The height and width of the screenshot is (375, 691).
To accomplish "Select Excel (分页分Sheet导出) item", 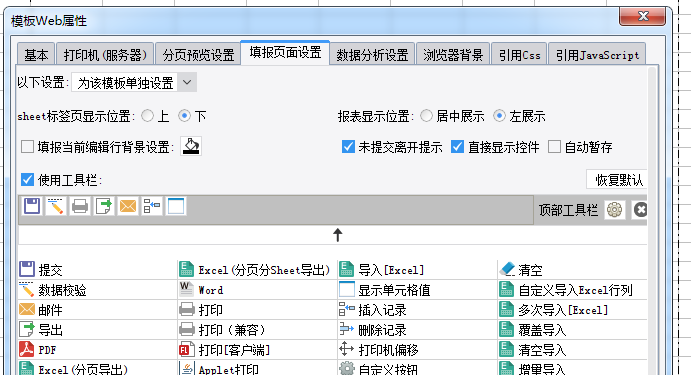I will click(255, 269).
